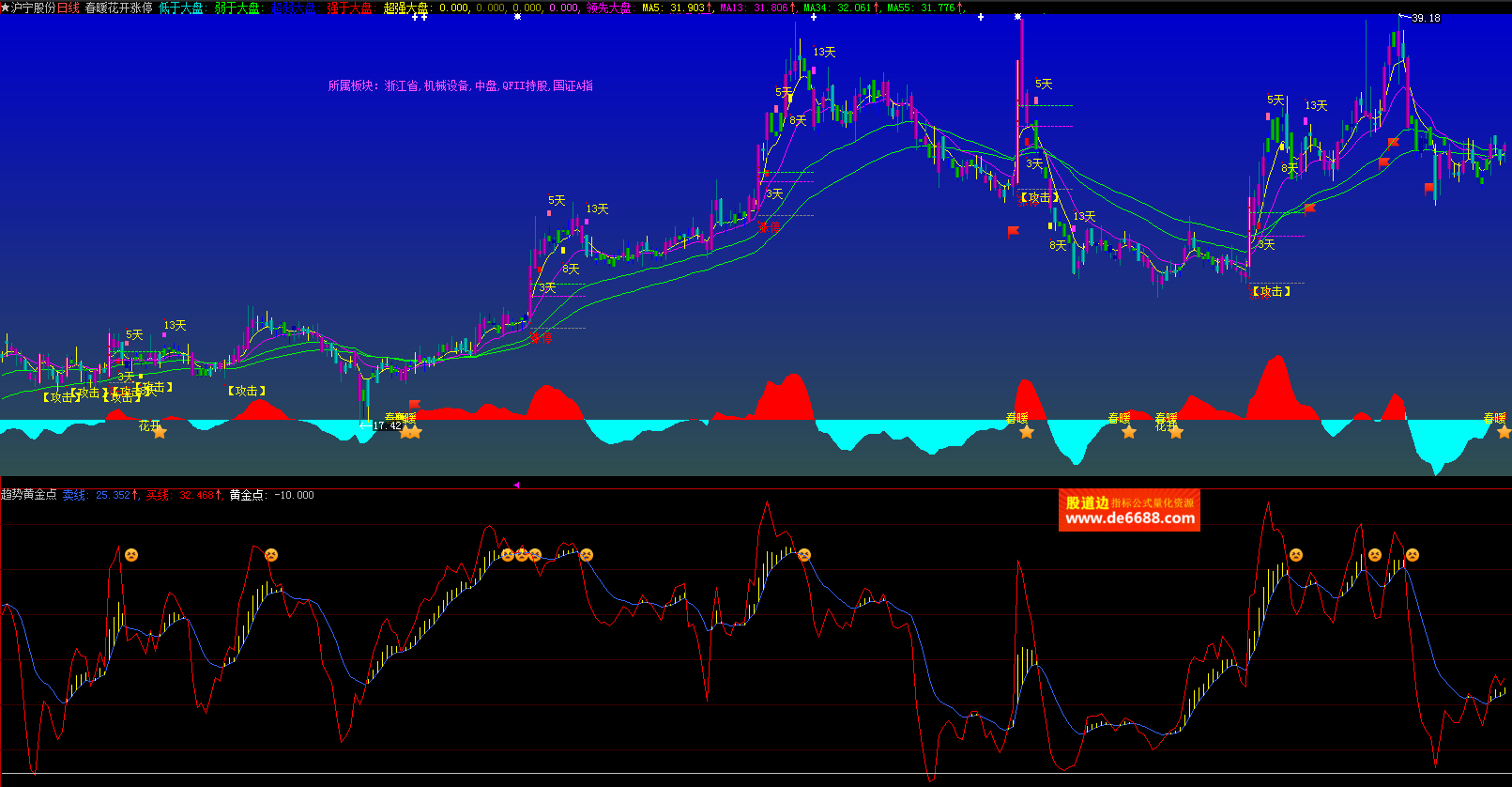Click the 领先大盘 label in the header
1512x787 pixels.
coord(608,8)
